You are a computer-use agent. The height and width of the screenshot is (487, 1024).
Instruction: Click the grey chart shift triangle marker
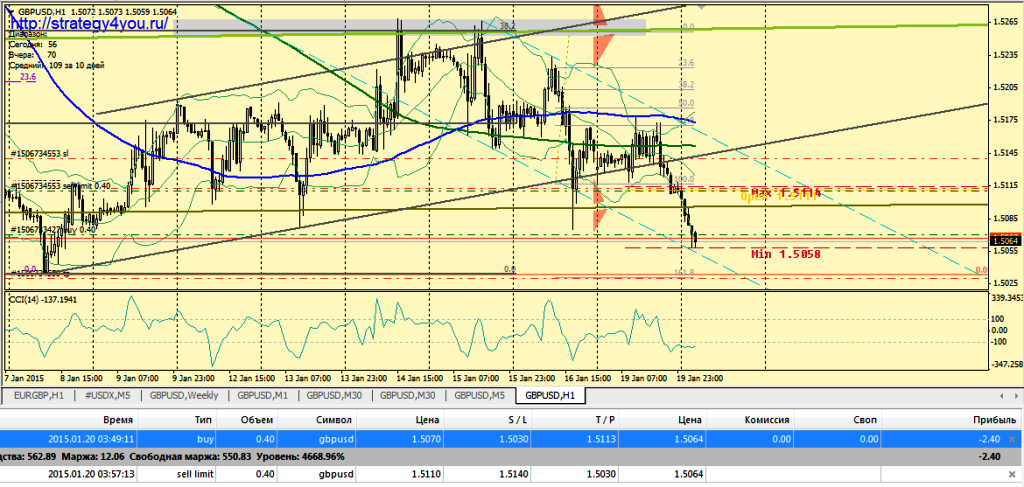702,6
